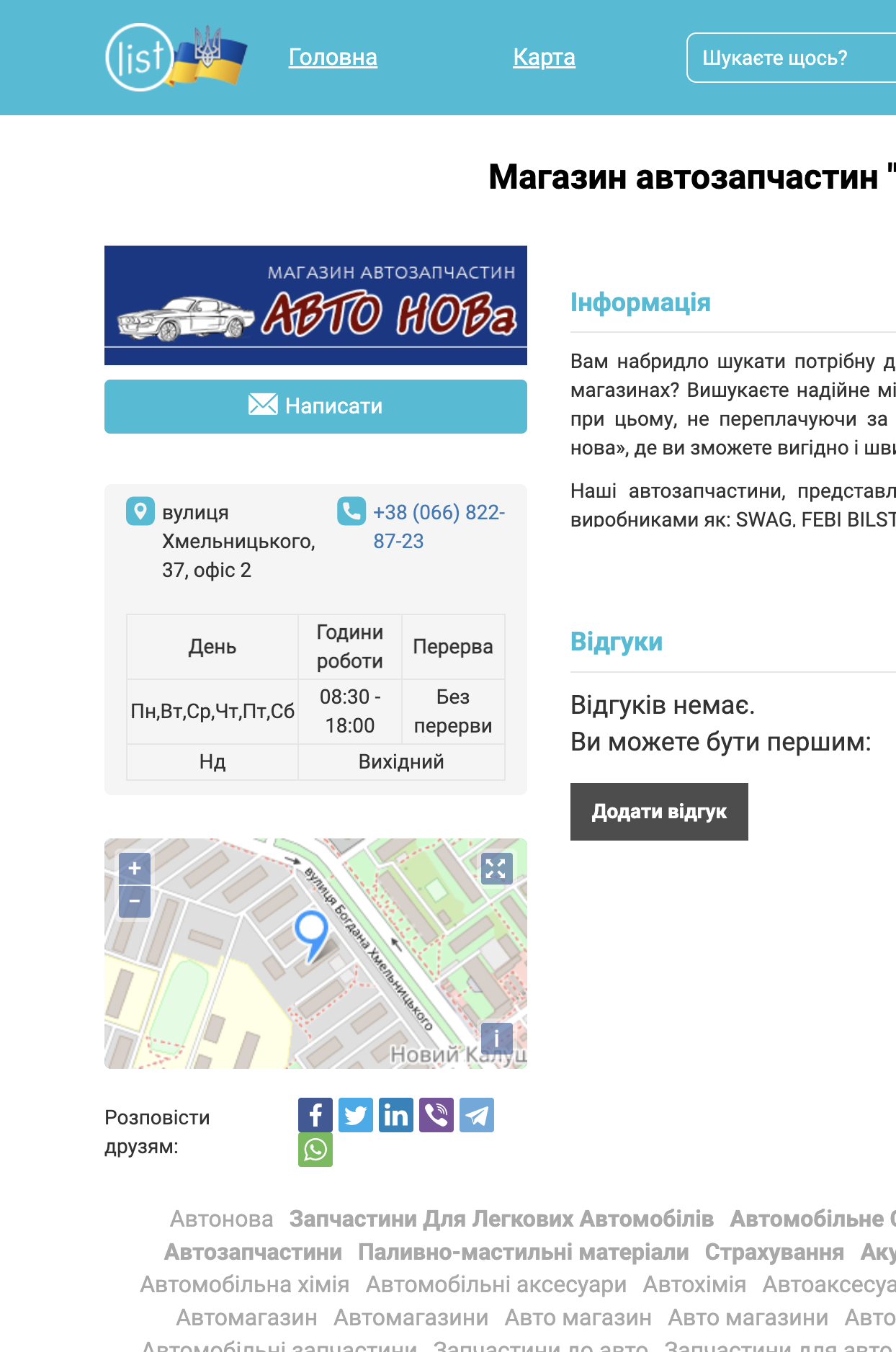Click the Без перерви table cell
This screenshot has height=1352, width=896.
(x=453, y=711)
